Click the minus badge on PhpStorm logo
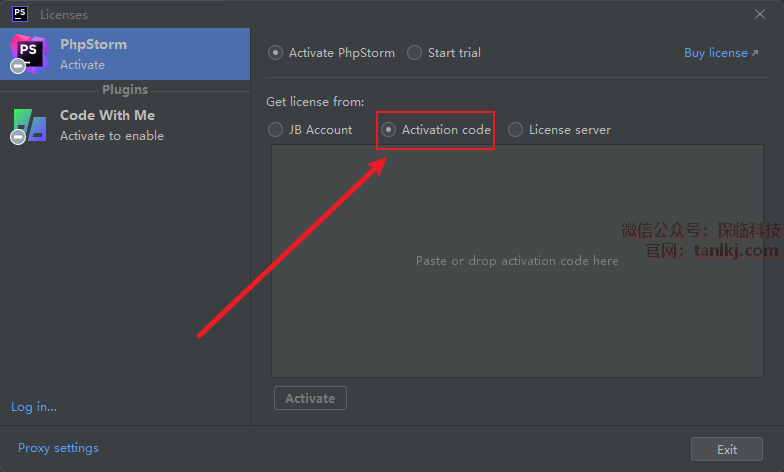784x472 pixels. [17, 67]
